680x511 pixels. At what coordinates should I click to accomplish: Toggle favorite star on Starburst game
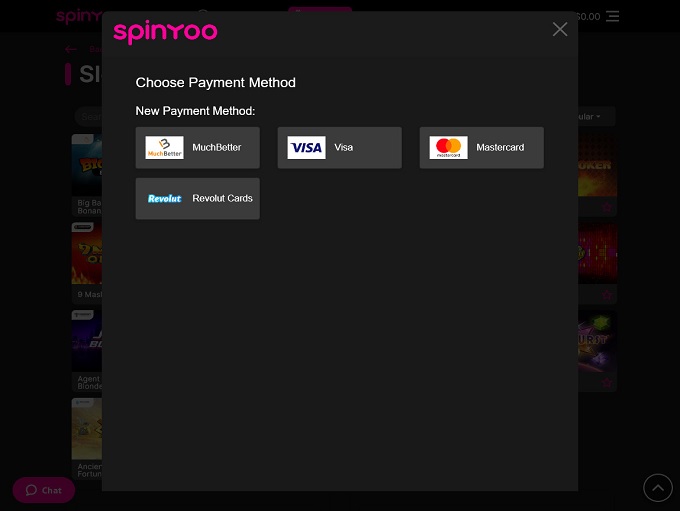(x=607, y=382)
